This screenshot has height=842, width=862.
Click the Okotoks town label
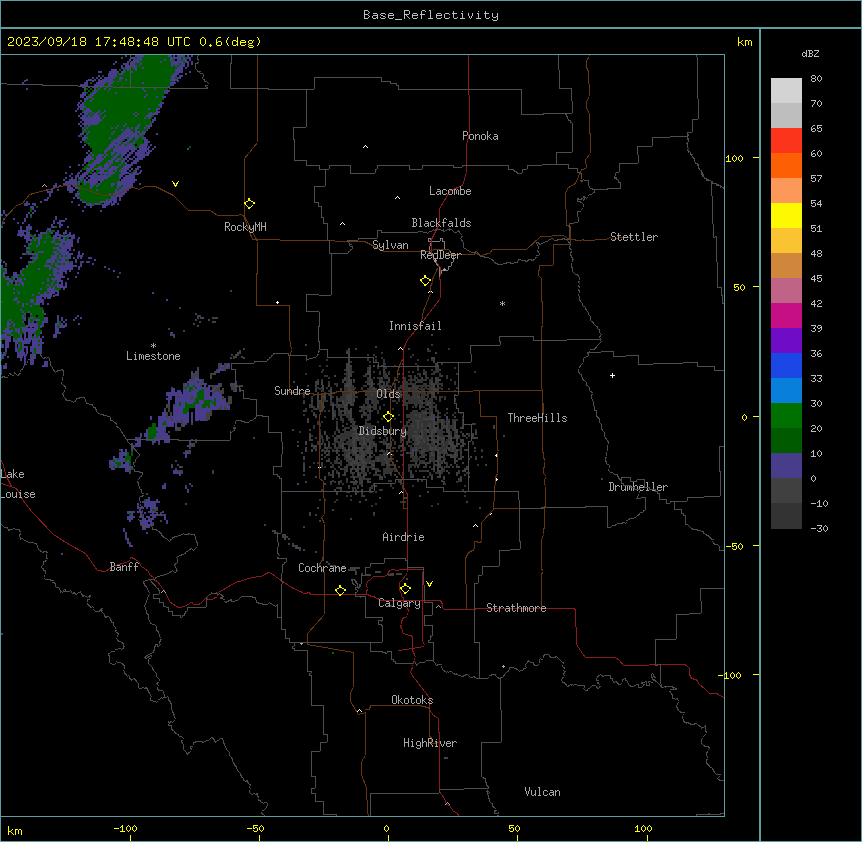(412, 700)
